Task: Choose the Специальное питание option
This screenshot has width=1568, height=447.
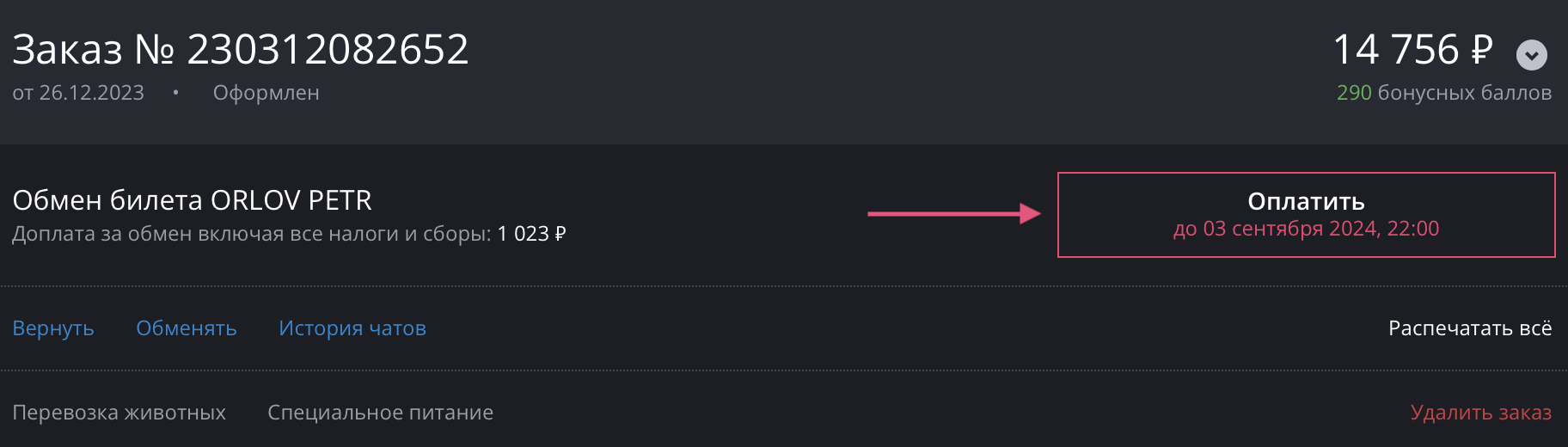Action: click(380, 413)
